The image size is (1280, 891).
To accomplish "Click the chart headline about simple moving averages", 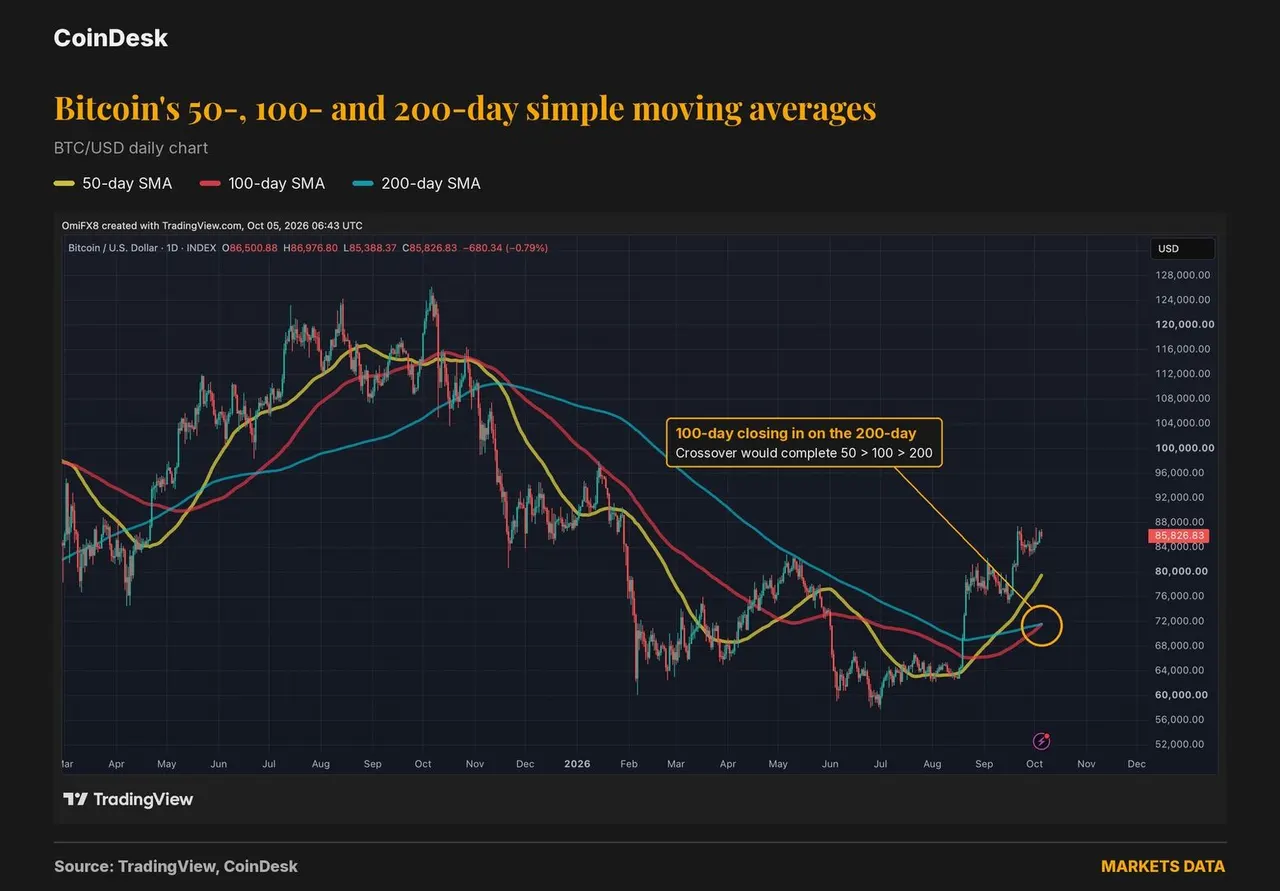I will (465, 108).
